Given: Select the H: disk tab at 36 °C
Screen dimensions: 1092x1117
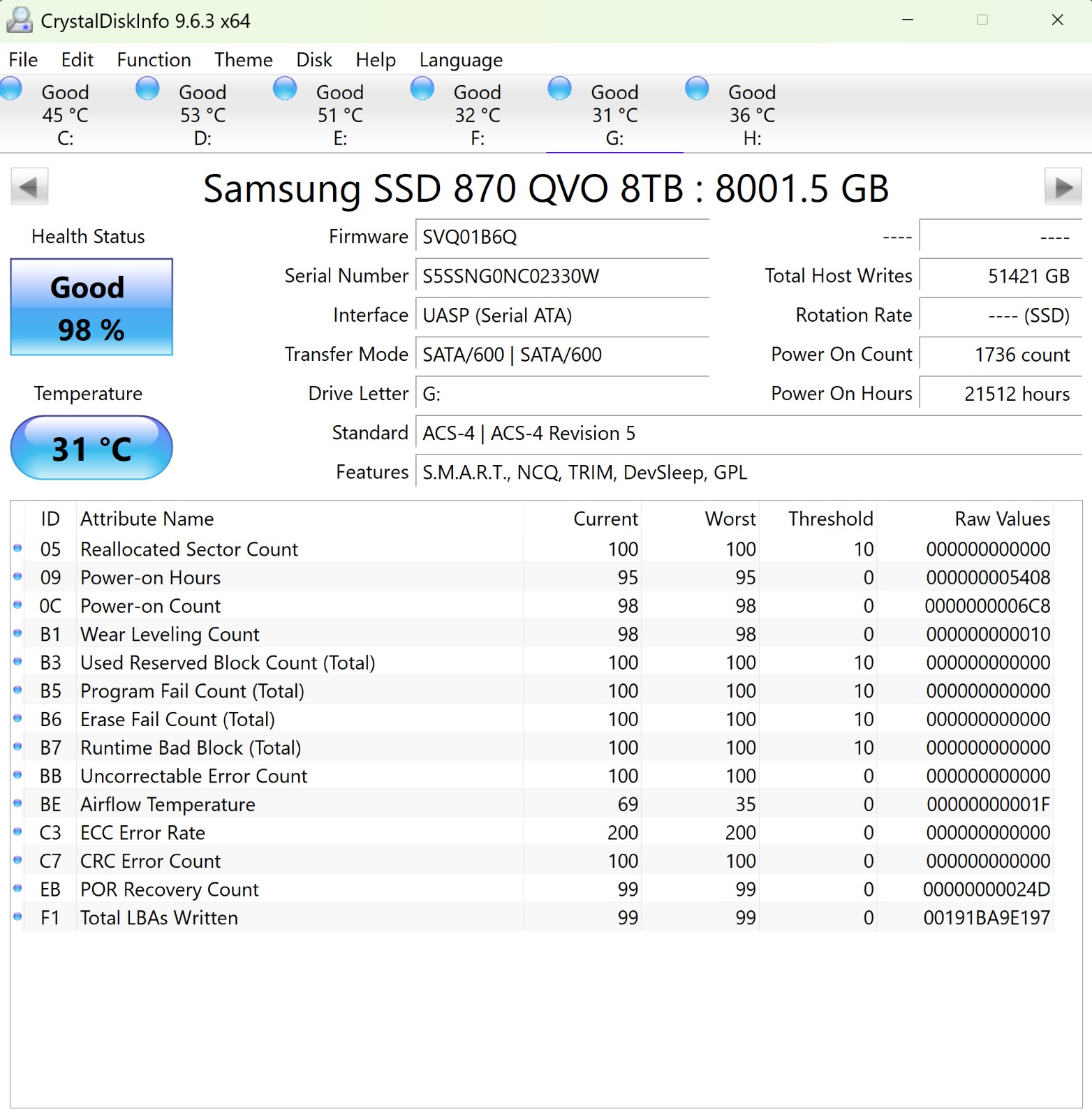Looking at the screenshot, I should pyautogui.click(x=752, y=114).
